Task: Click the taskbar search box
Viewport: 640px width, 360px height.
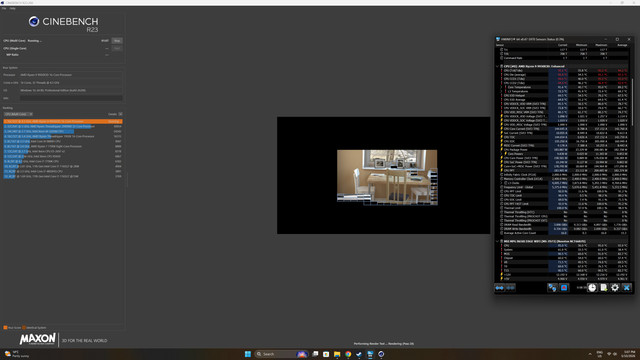Action: coord(282,354)
